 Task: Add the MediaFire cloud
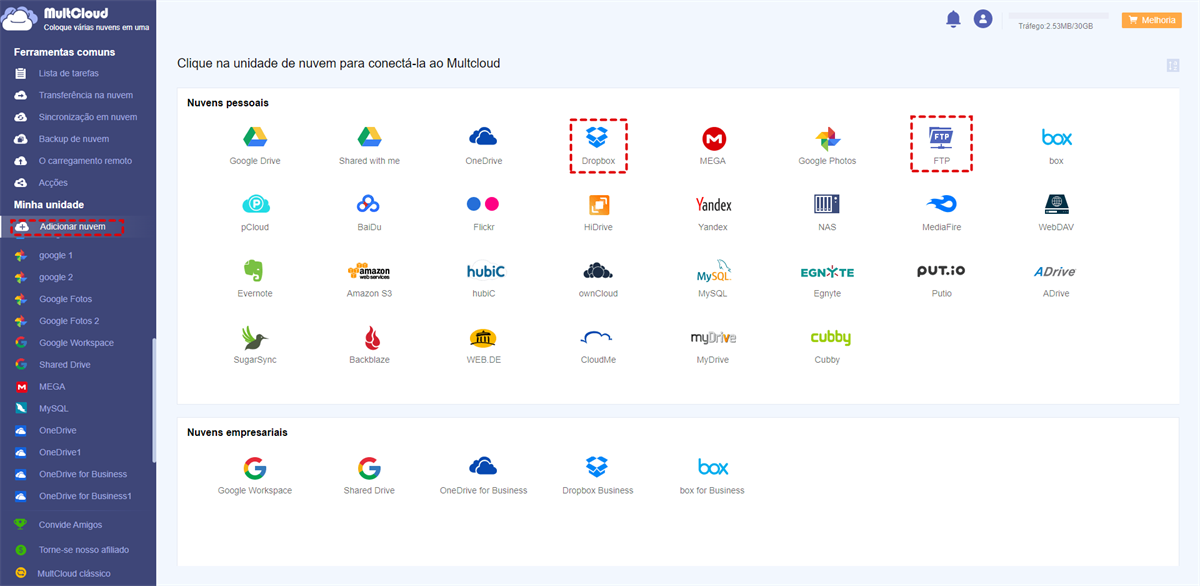941,212
